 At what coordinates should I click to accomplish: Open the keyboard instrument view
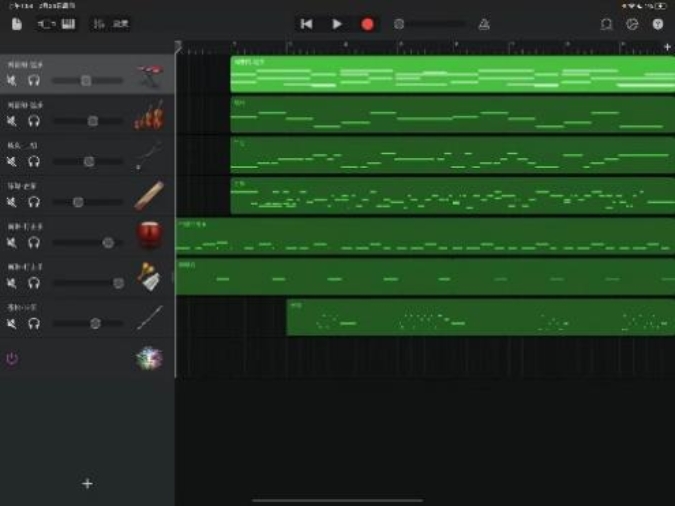point(69,24)
